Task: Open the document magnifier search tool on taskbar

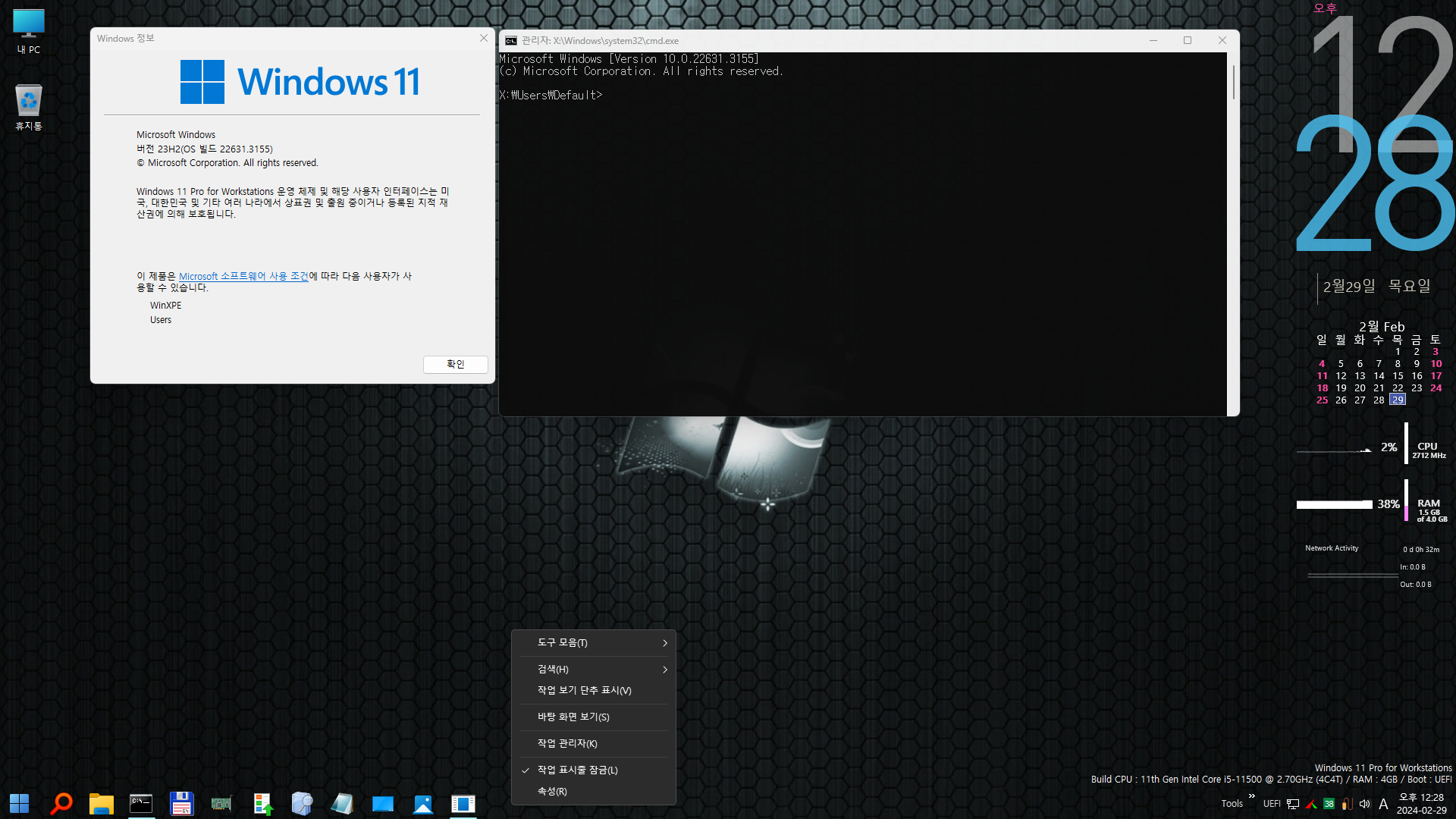Action: point(302,803)
